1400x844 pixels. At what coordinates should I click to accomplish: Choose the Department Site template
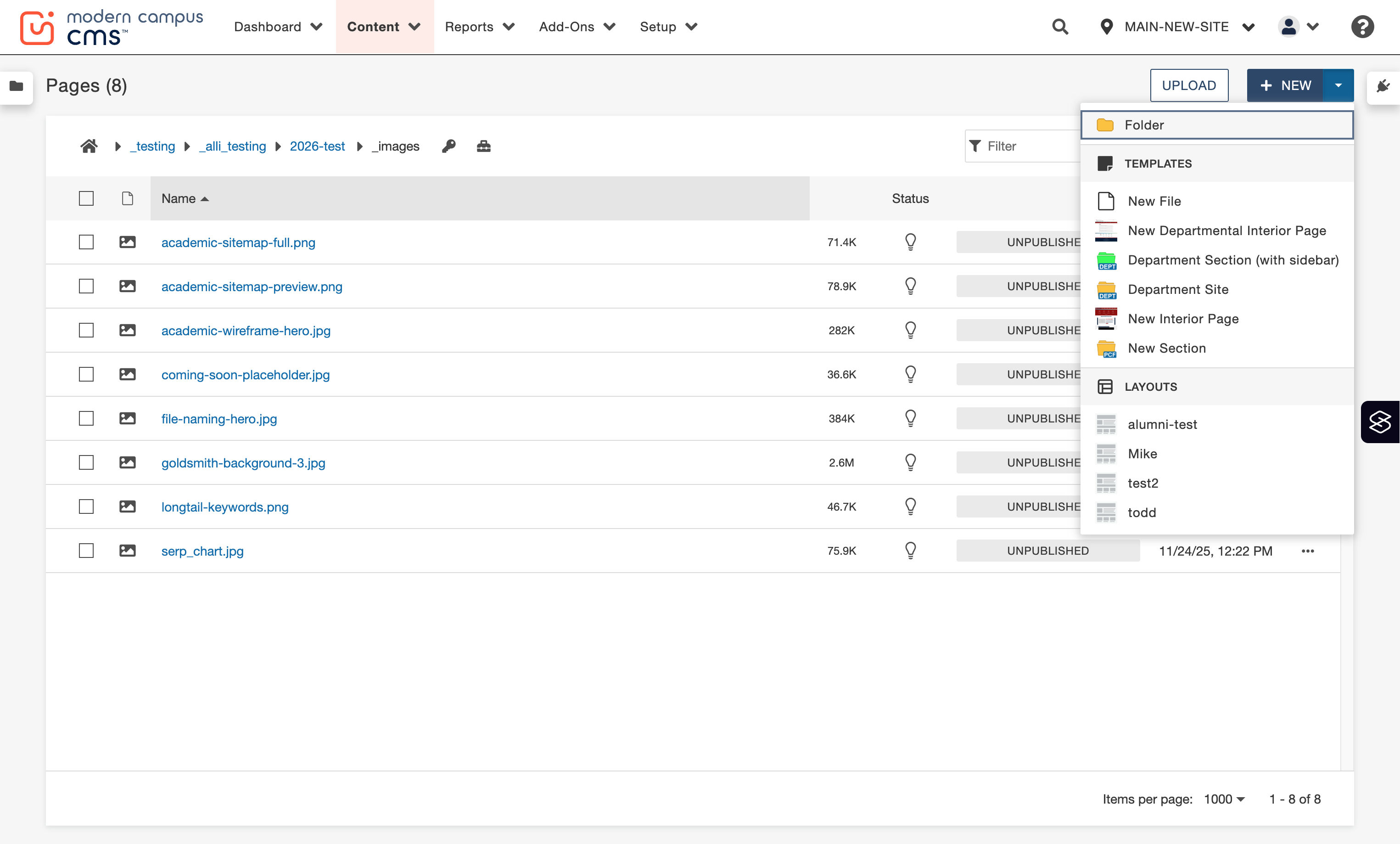[x=1217, y=289]
